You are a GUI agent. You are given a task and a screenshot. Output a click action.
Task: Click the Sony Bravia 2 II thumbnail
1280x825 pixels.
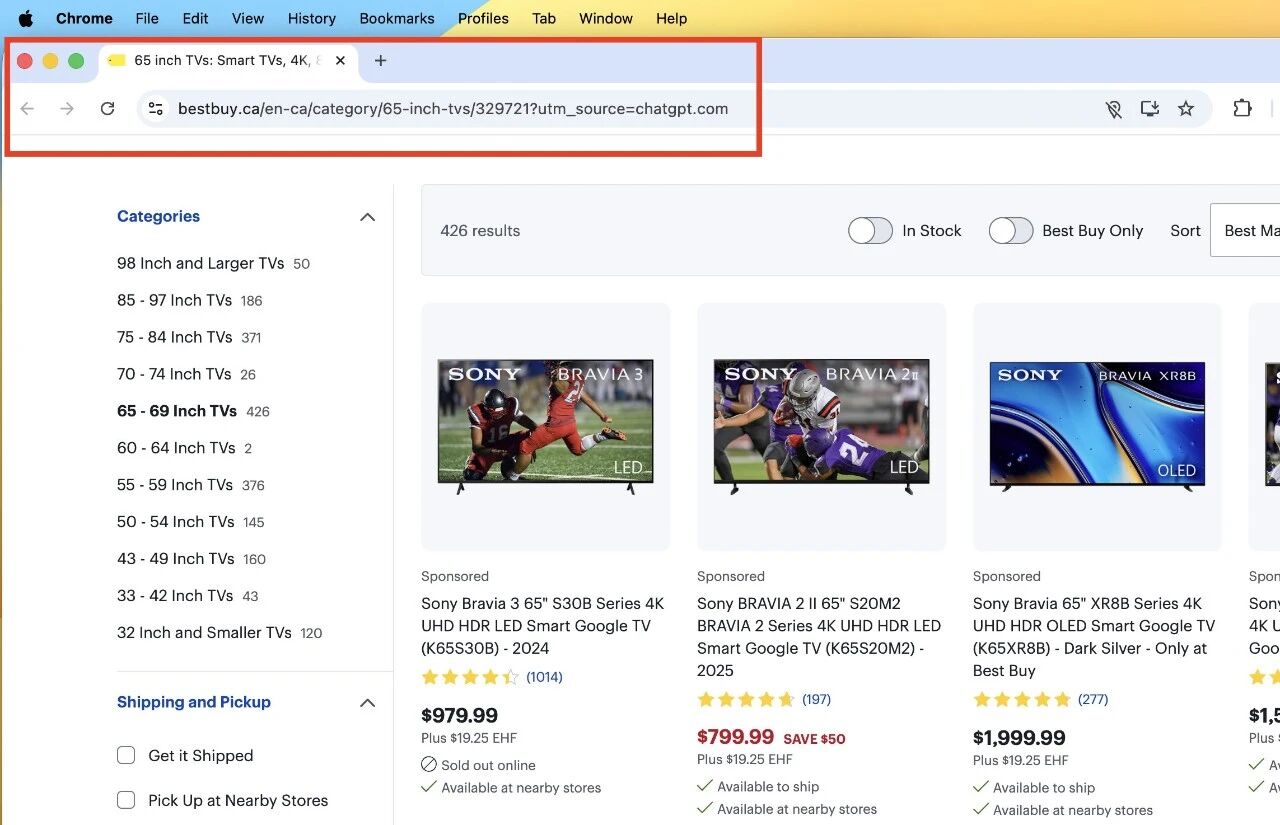[822, 427]
